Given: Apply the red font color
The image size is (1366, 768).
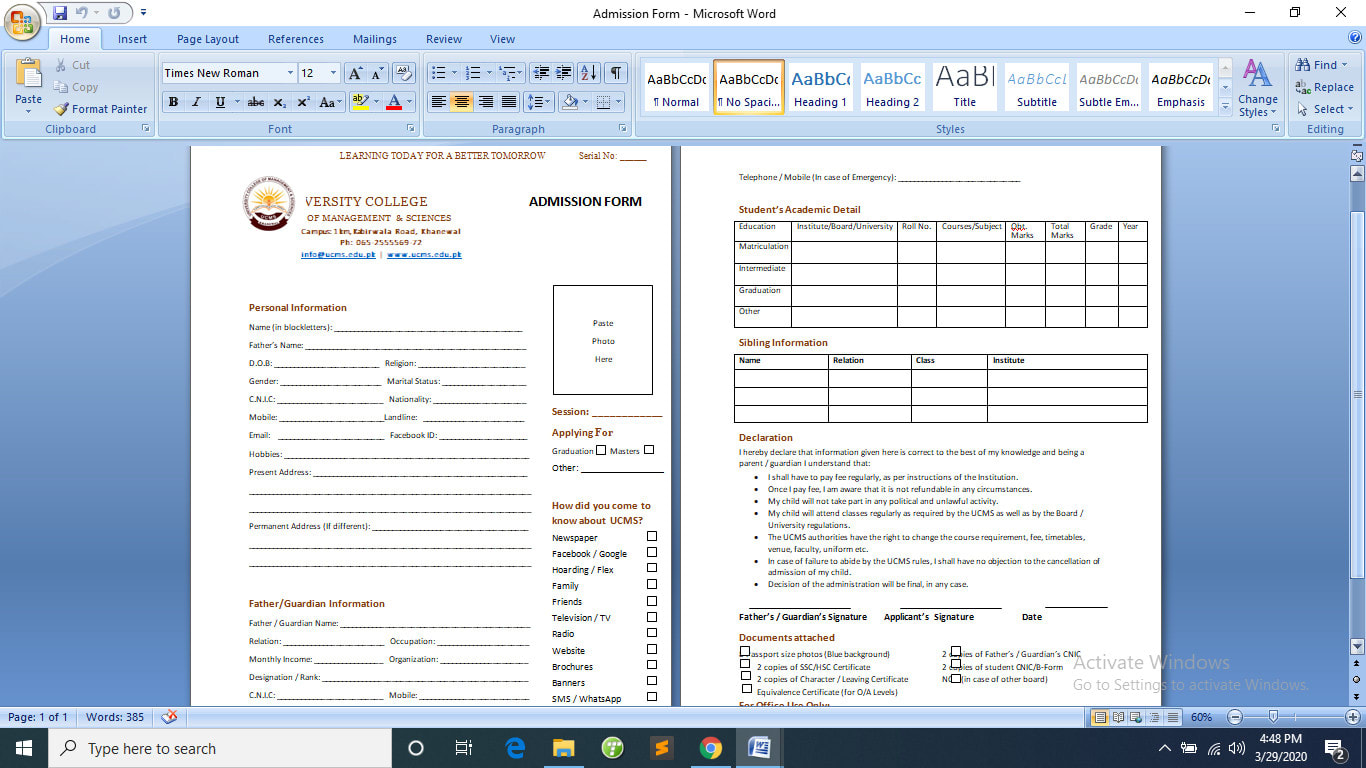Looking at the screenshot, I should tap(394, 102).
